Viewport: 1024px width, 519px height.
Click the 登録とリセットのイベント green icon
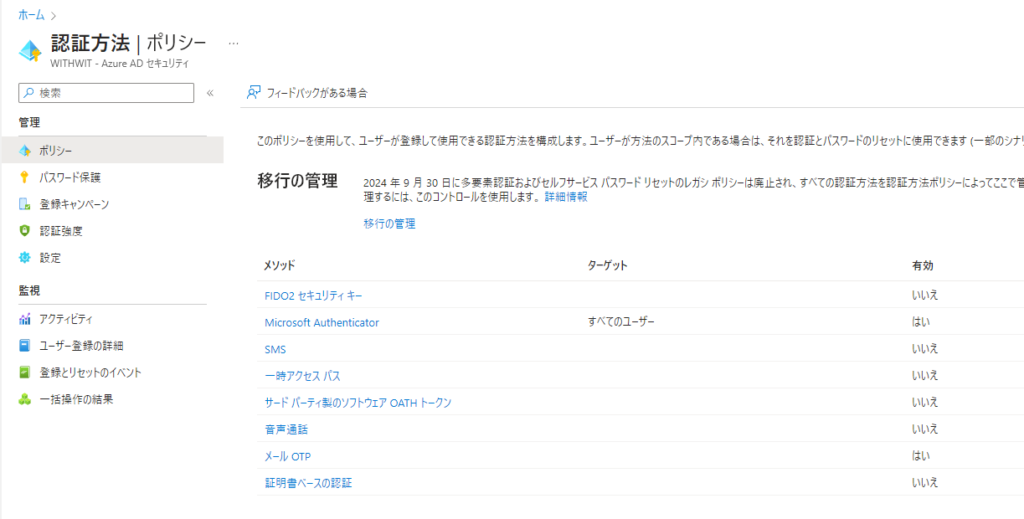pyautogui.click(x=25, y=373)
